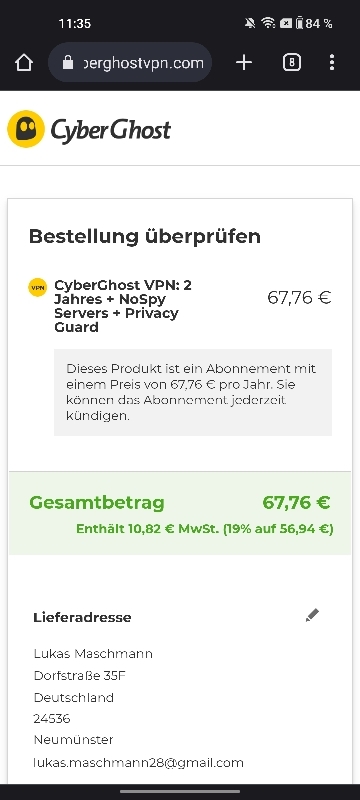Tap the bottom navigation gesture bar

180,792
